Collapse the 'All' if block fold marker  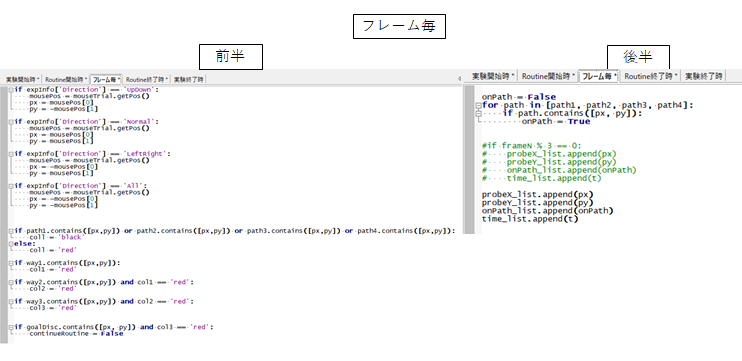click(x=11, y=186)
